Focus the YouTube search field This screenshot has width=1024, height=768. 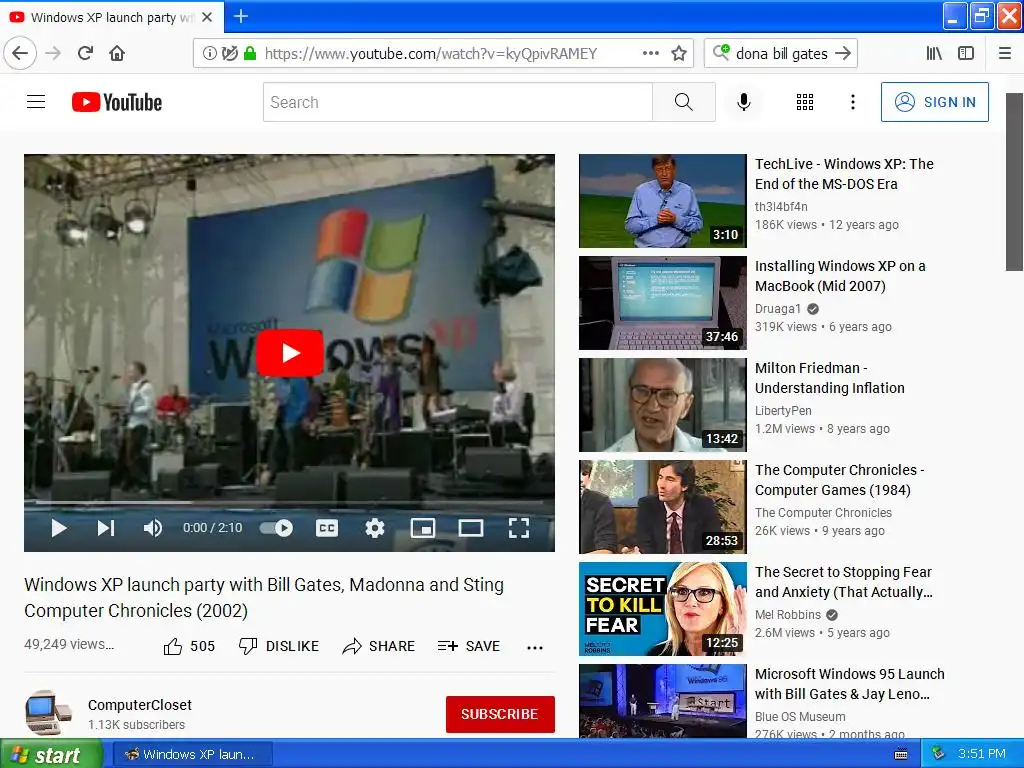[458, 102]
